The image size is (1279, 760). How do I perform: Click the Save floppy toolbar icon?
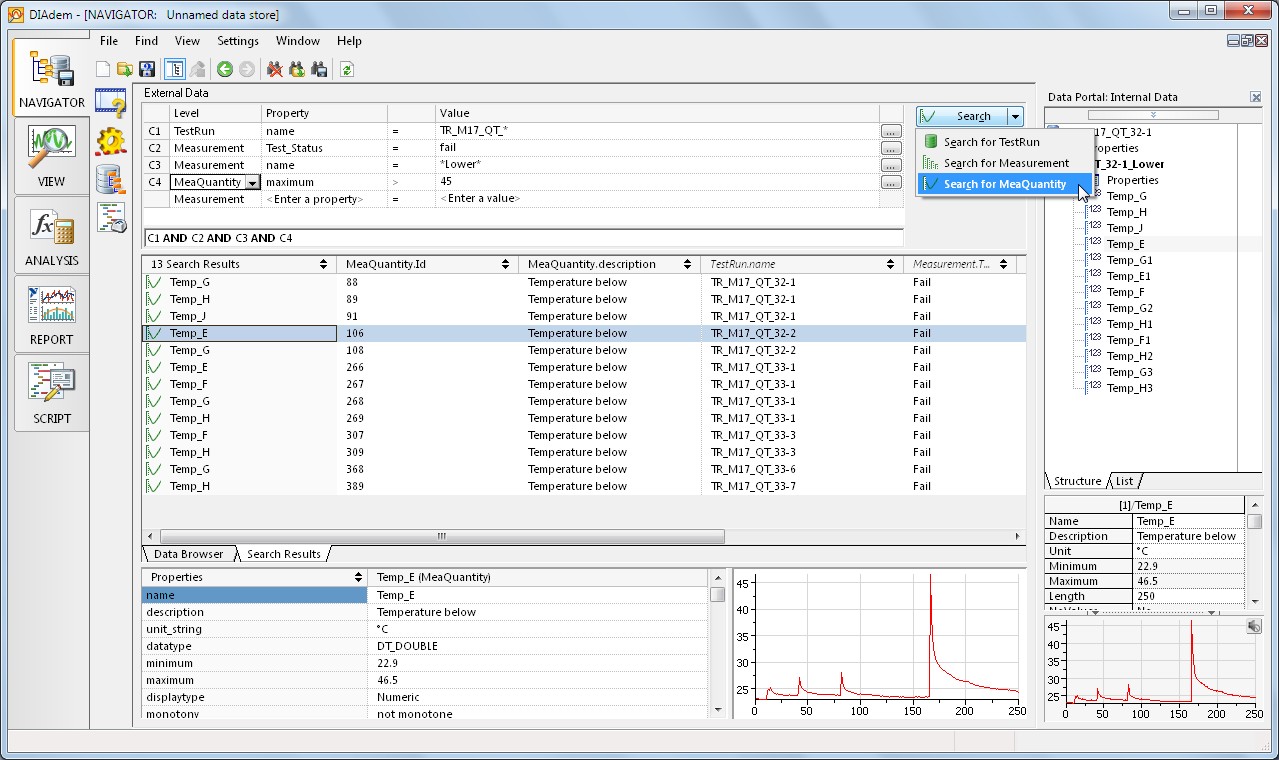click(x=147, y=69)
